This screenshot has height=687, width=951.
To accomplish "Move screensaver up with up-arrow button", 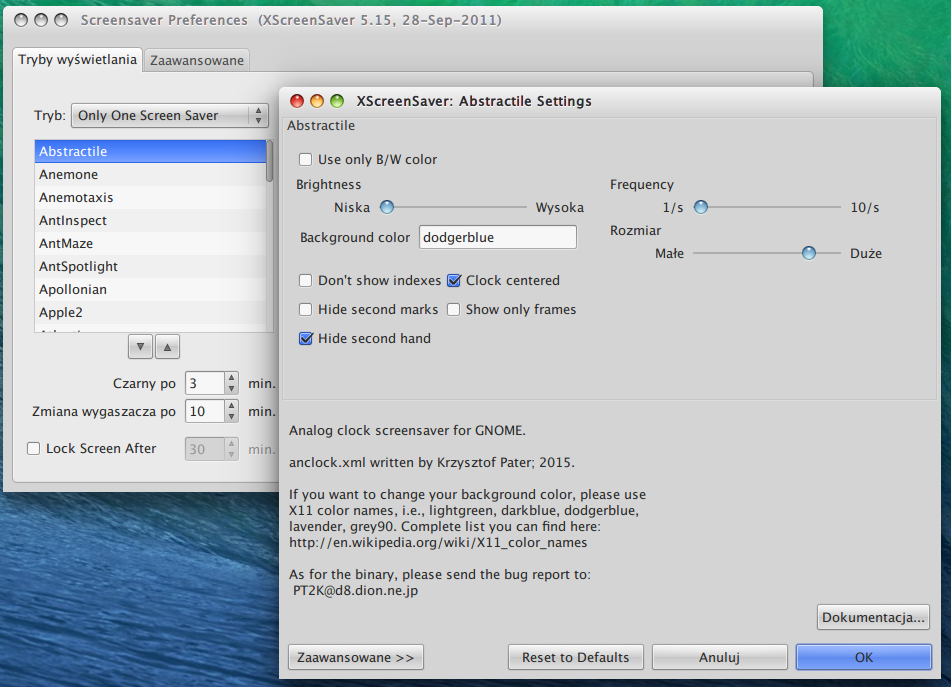I will pyautogui.click(x=167, y=347).
